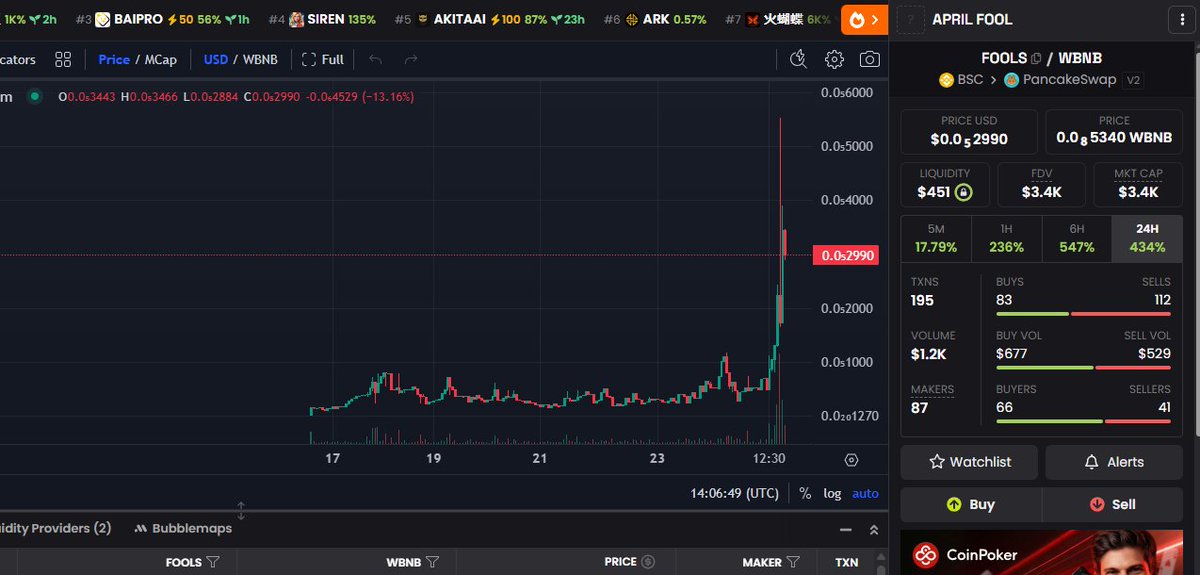Click the WBNB column filter icon
This screenshot has width=1200, height=575.
(x=432, y=562)
